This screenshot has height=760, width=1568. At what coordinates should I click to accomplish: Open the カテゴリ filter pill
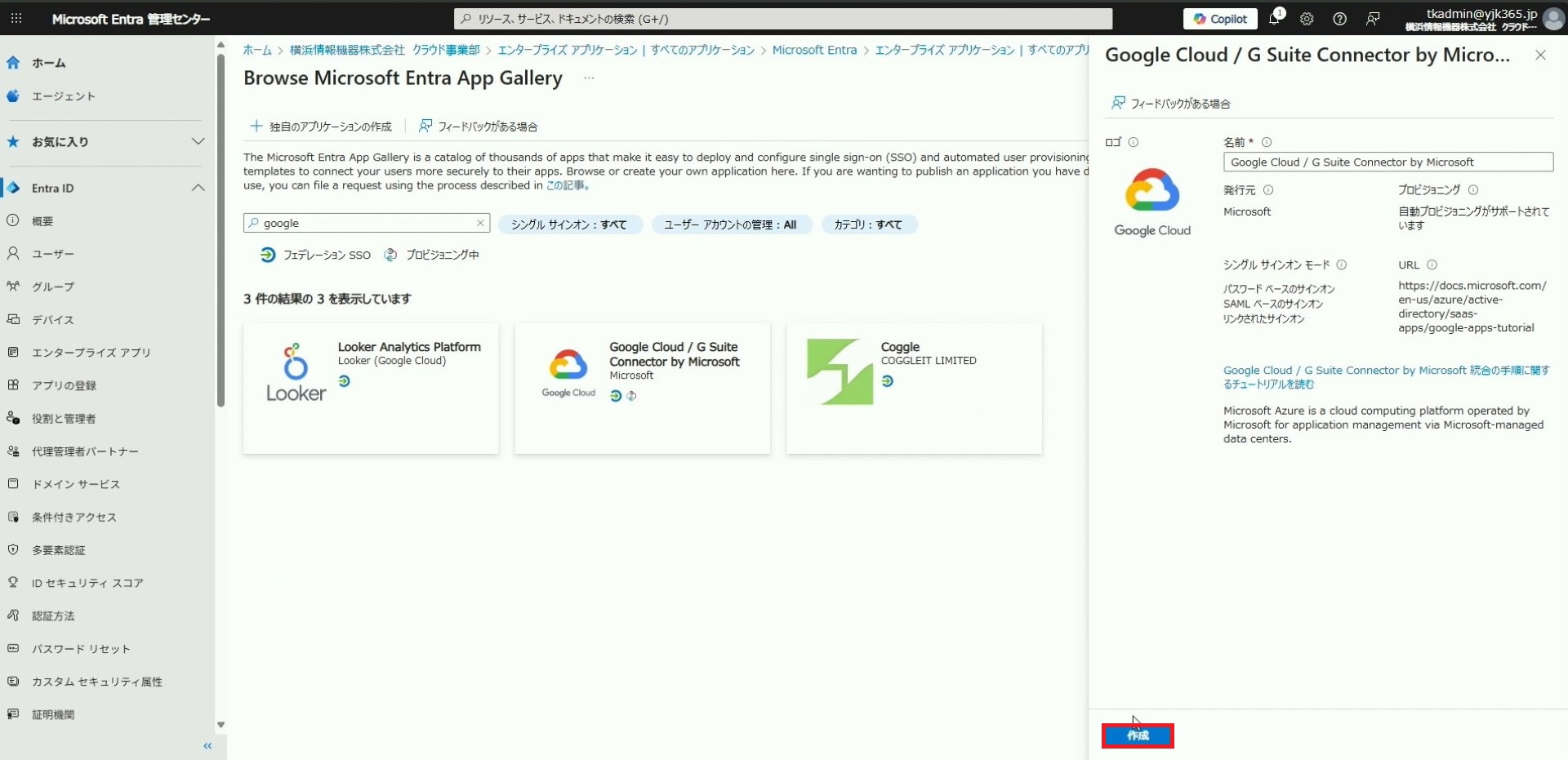click(868, 224)
